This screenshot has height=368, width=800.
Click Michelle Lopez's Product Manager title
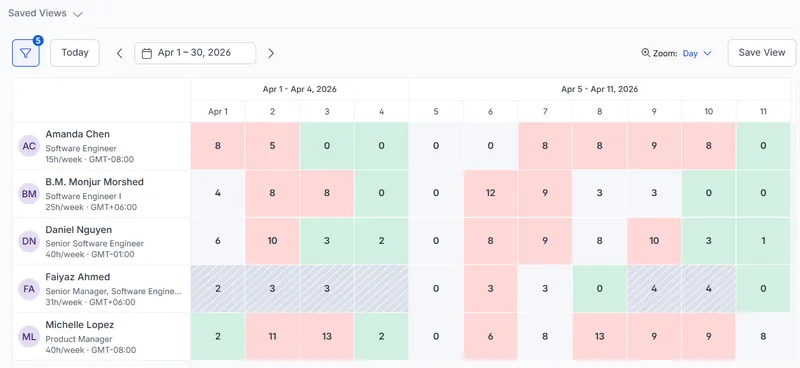(79, 339)
